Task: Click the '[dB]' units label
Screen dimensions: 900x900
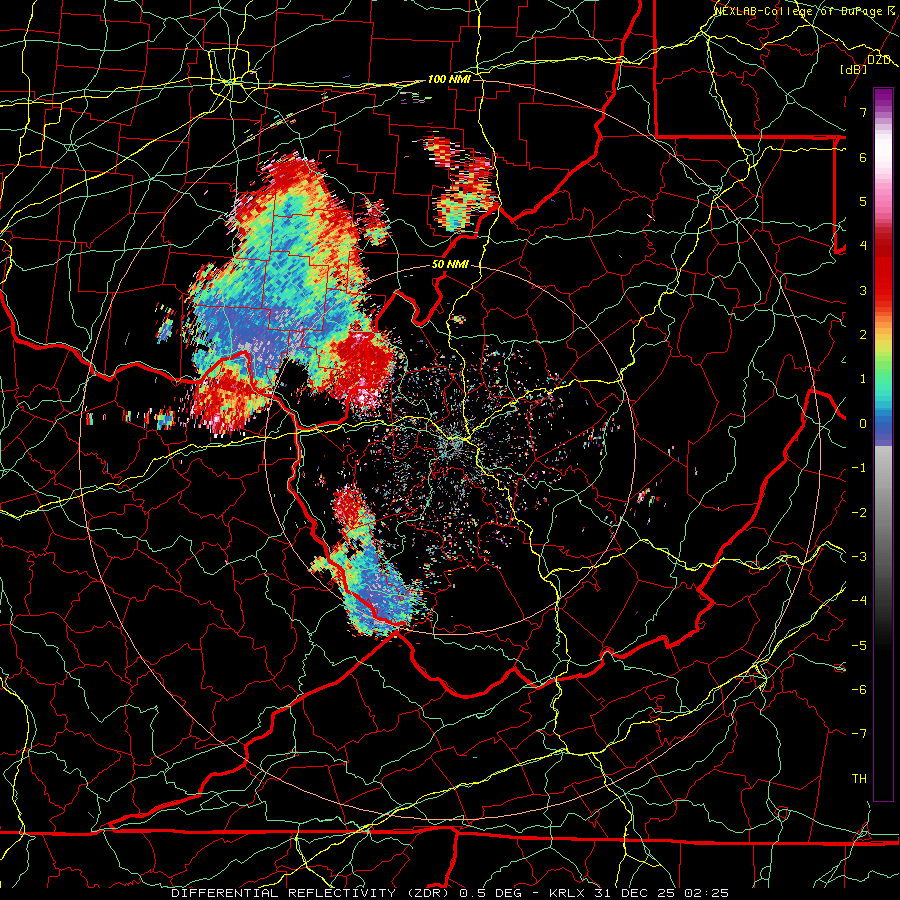Action: click(854, 69)
